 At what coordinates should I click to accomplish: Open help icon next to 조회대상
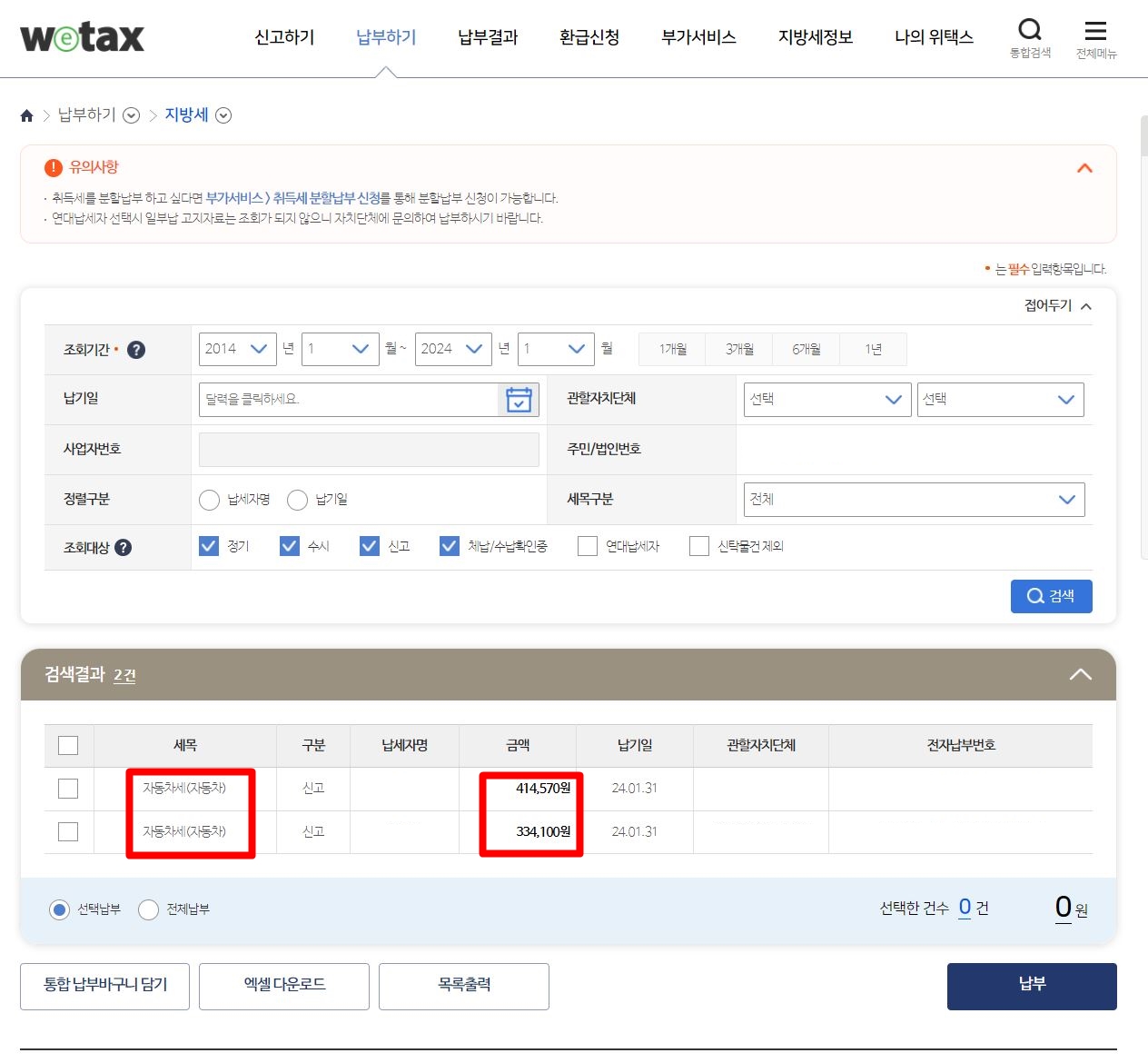click(124, 548)
